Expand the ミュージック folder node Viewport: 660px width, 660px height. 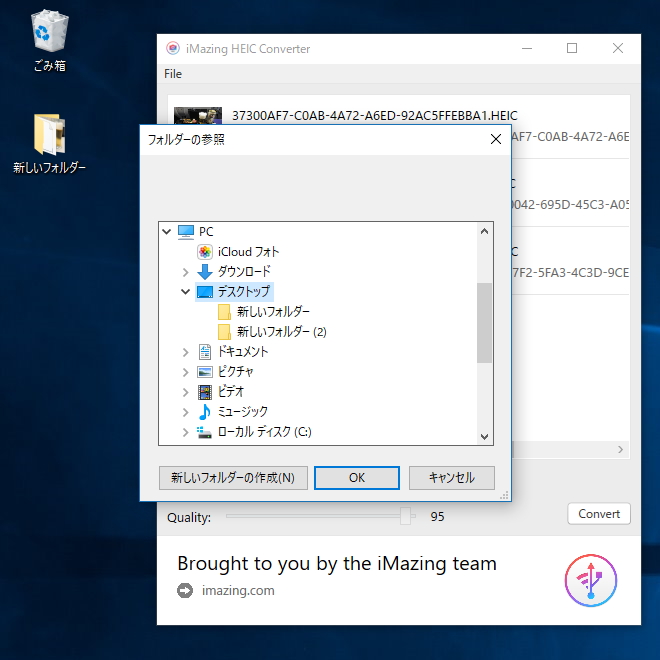[x=186, y=412]
